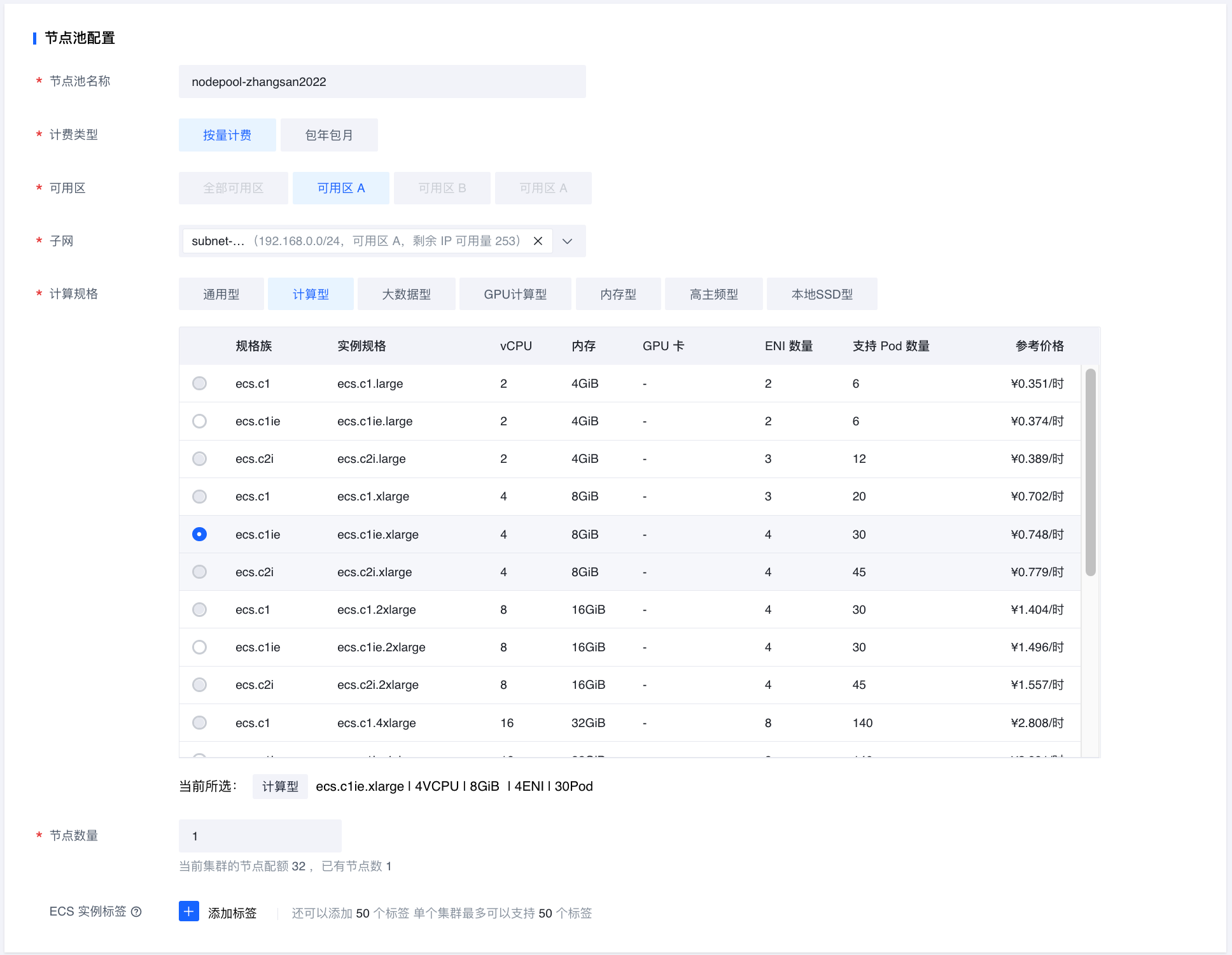Image resolution: width=1232 pixels, height=955 pixels.
Task: Choose the ecs.c1ie.2xlarge instance radio
Action: (x=199, y=647)
